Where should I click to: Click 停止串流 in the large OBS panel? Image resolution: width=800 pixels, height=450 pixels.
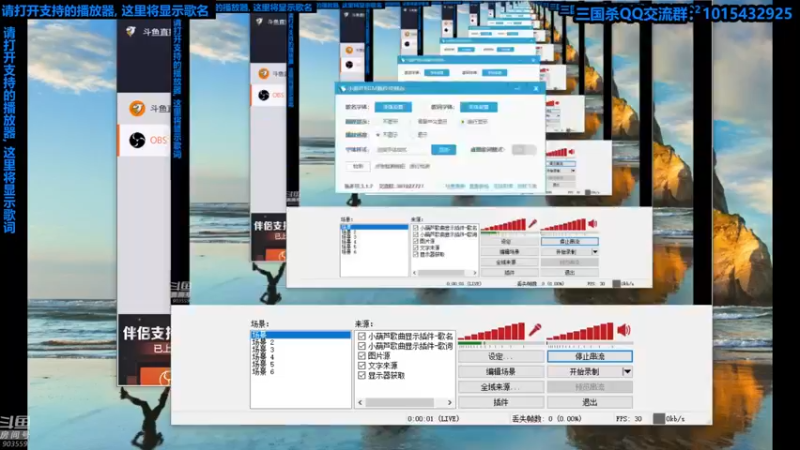pos(590,356)
